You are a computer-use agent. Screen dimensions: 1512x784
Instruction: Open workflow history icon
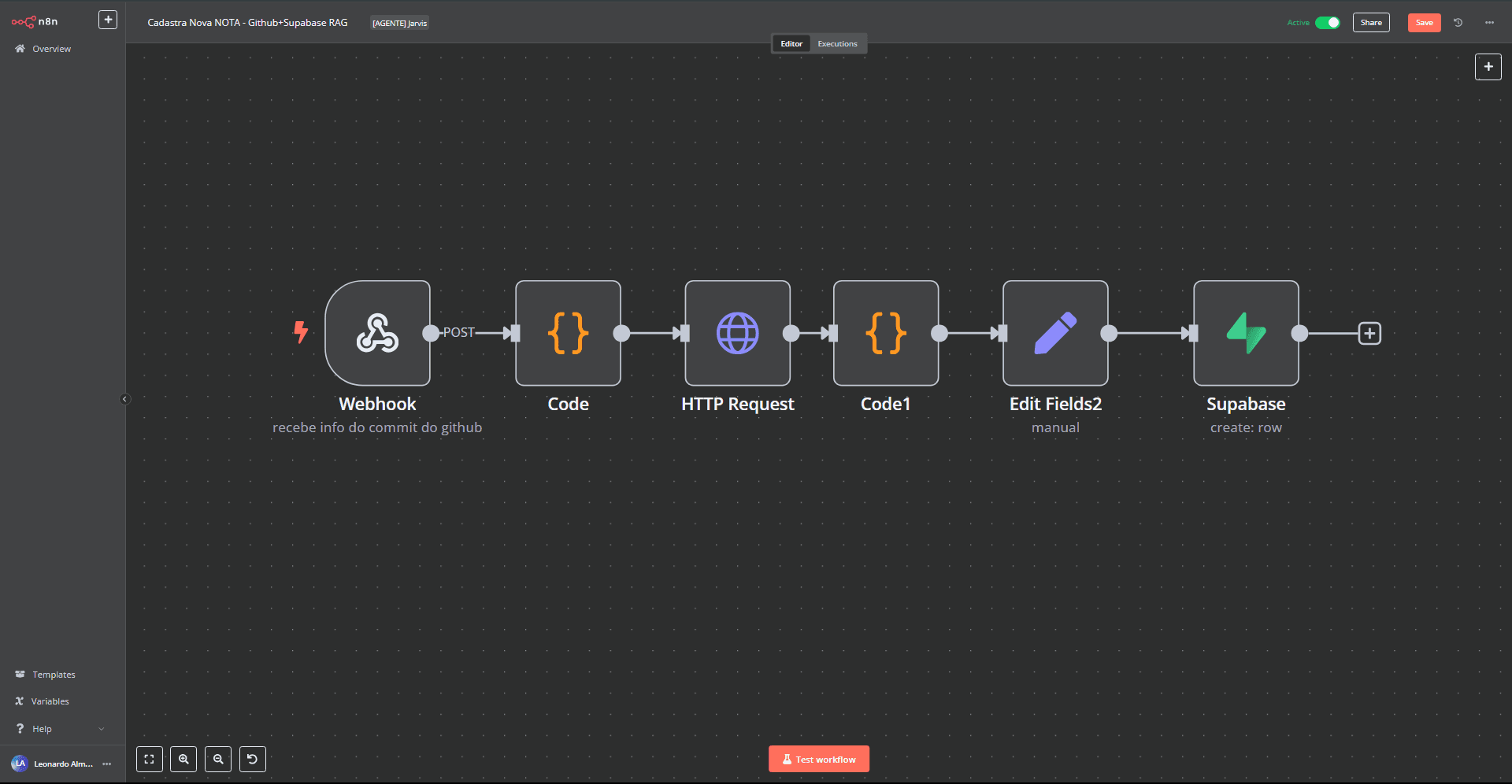coord(1458,23)
